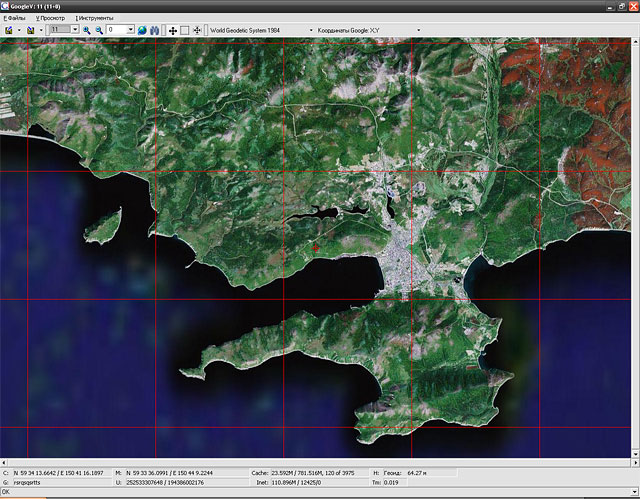Screen dimensions: 640x499
Task: Click the second toolbar icon with disk
Action: pos(30,30)
